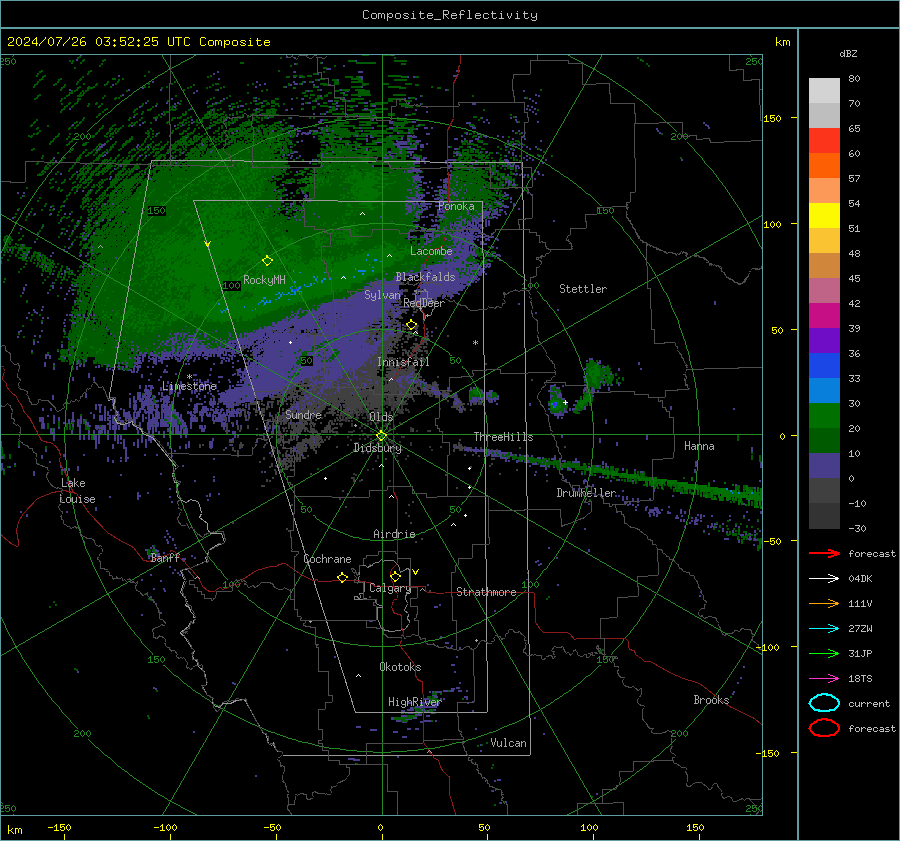Click the orange 111V arrow legend icon
Image resolution: width=900 pixels, height=841 pixels.
(x=824, y=603)
